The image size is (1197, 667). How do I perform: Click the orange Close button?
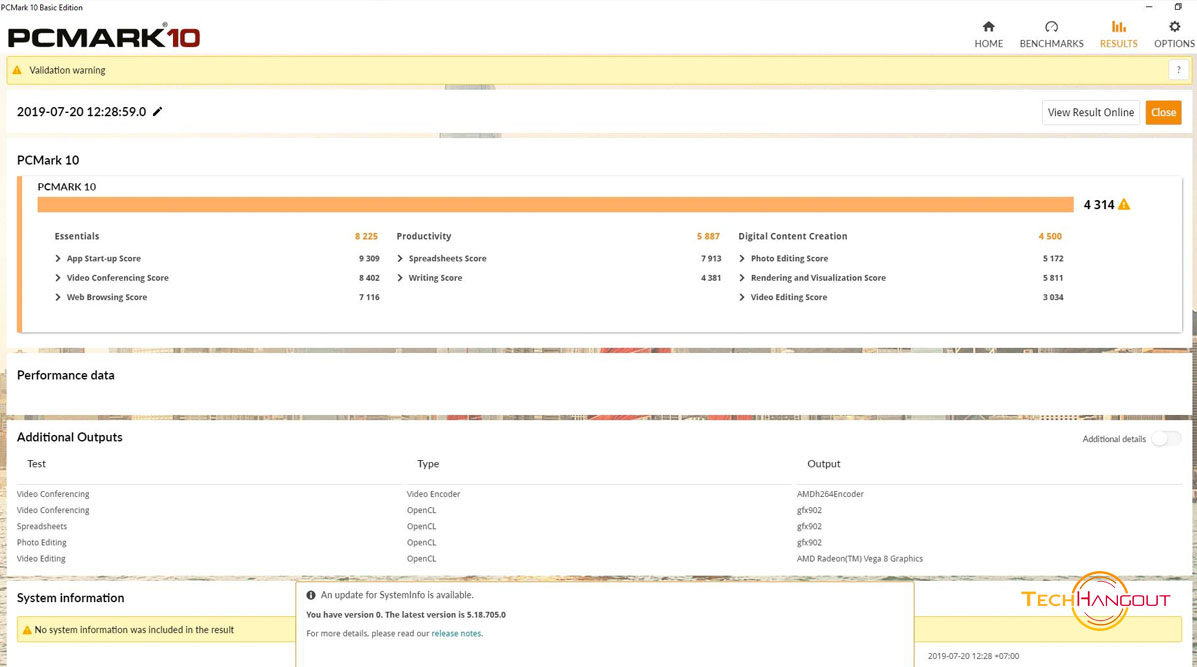pos(1163,112)
